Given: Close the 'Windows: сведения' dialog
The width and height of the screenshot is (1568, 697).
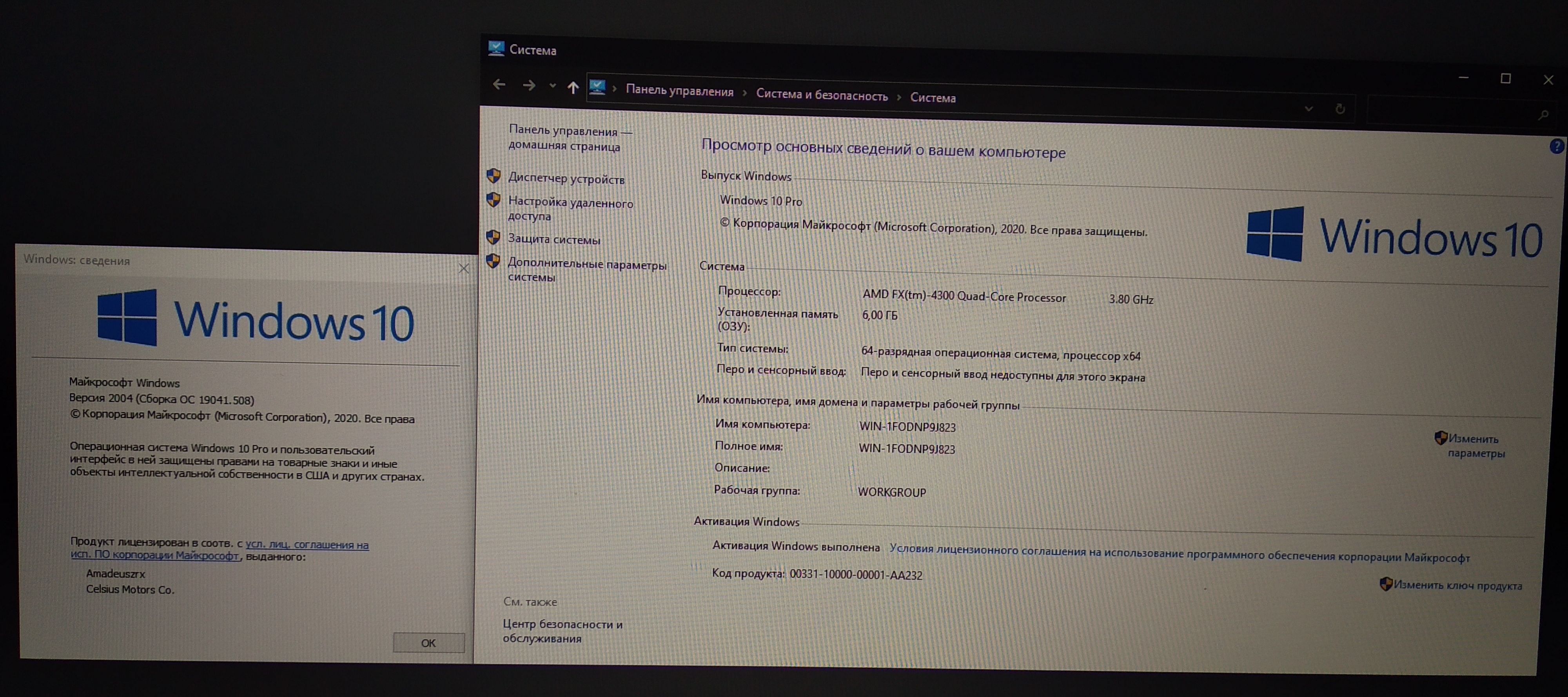Looking at the screenshot, I should pyautogui.click(x=464, y=268).
